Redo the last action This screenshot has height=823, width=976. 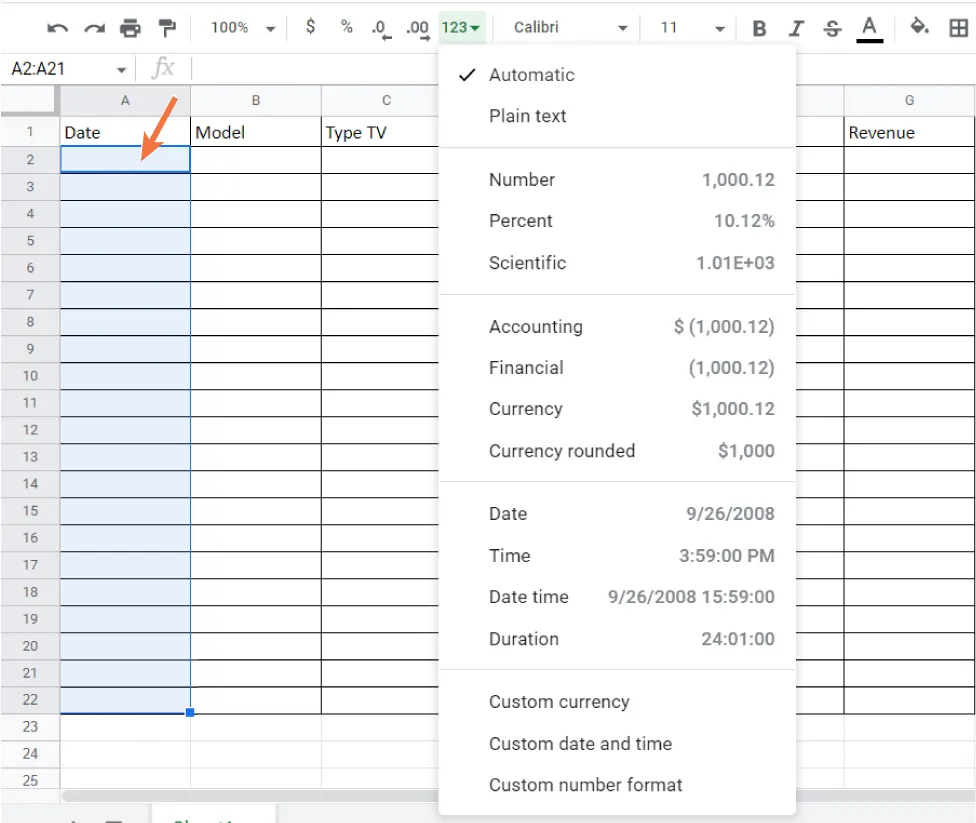click(x=94, y=28)
